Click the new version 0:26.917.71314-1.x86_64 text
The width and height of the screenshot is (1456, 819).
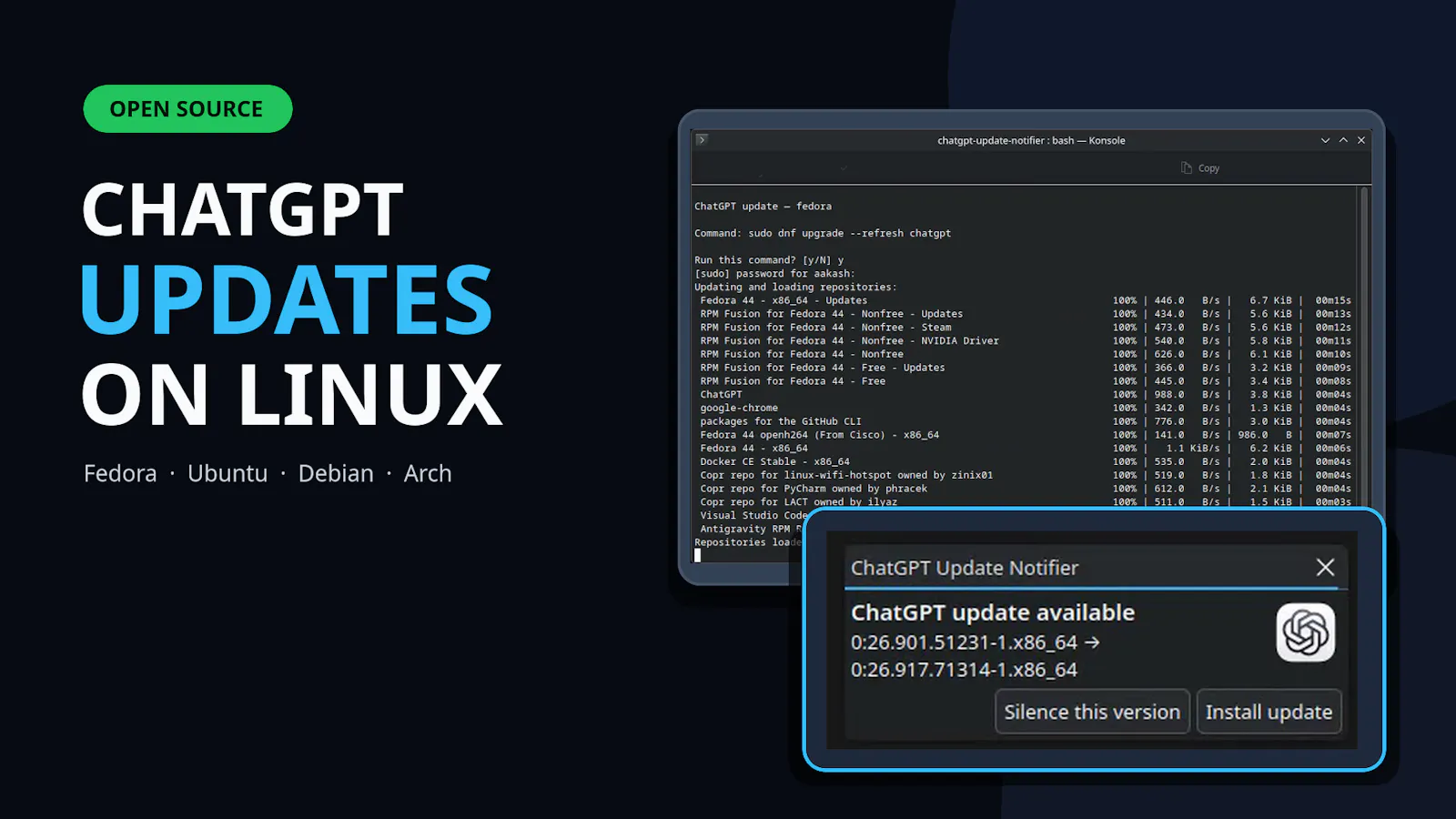click(964, 670)
